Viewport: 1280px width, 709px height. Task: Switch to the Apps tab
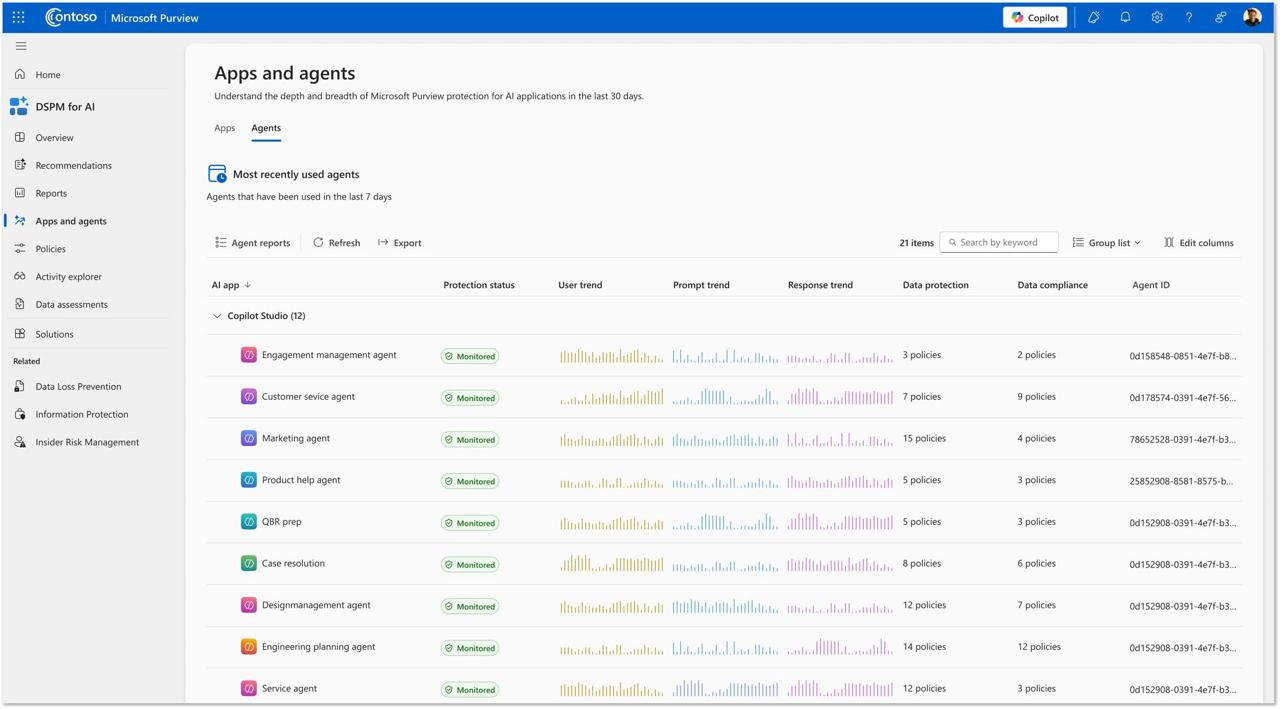point(225,128)
